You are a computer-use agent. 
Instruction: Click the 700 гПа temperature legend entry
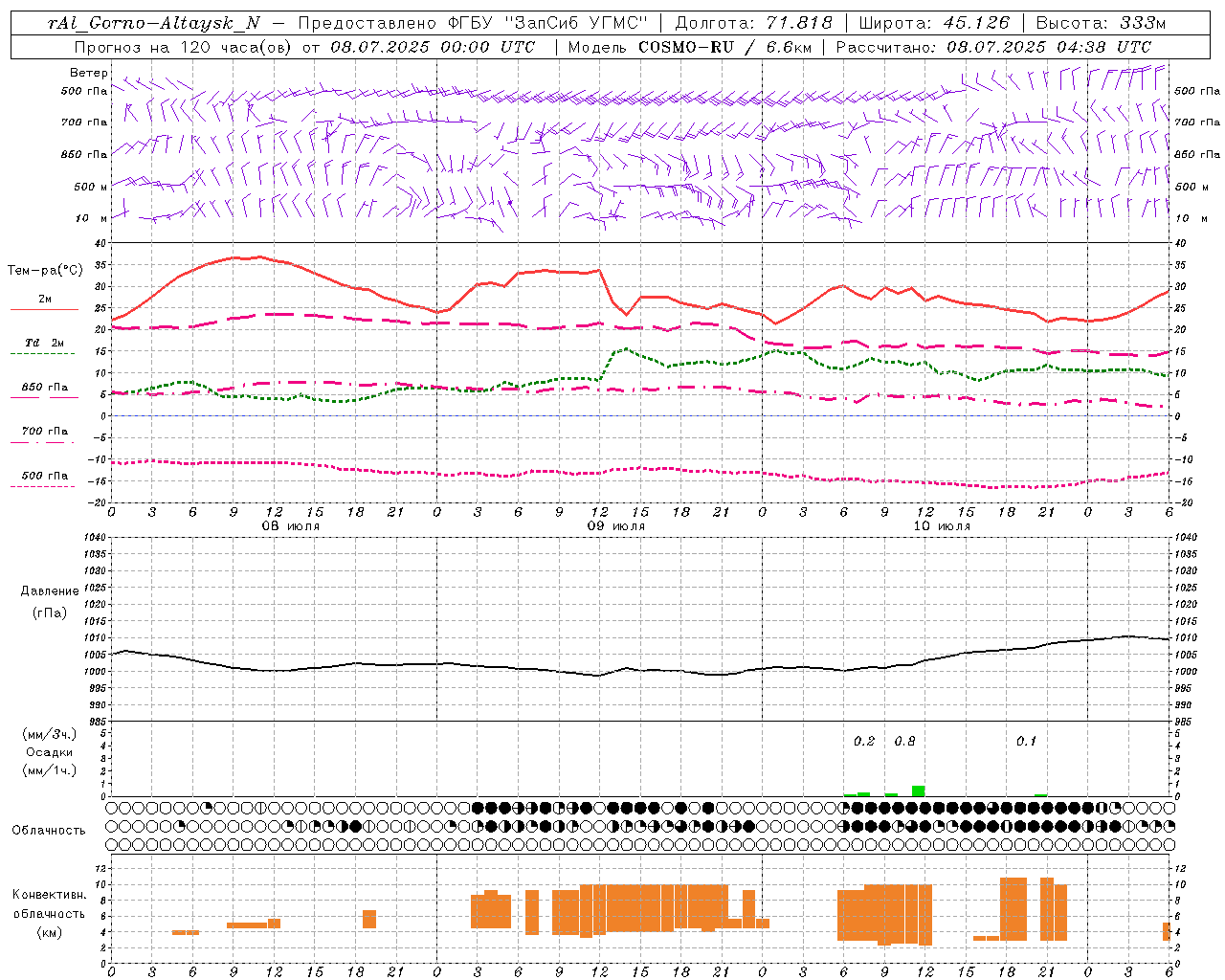(44, 432)
